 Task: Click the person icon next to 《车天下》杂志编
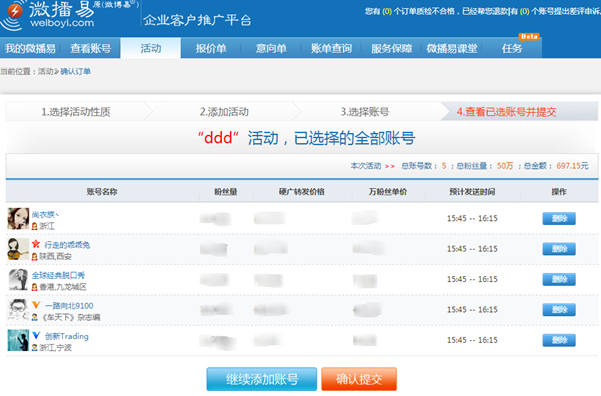[x=34, y=317]
